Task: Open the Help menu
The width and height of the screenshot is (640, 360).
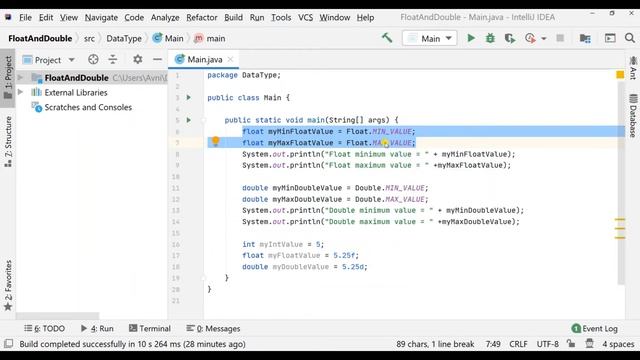Action: (365, 18)
